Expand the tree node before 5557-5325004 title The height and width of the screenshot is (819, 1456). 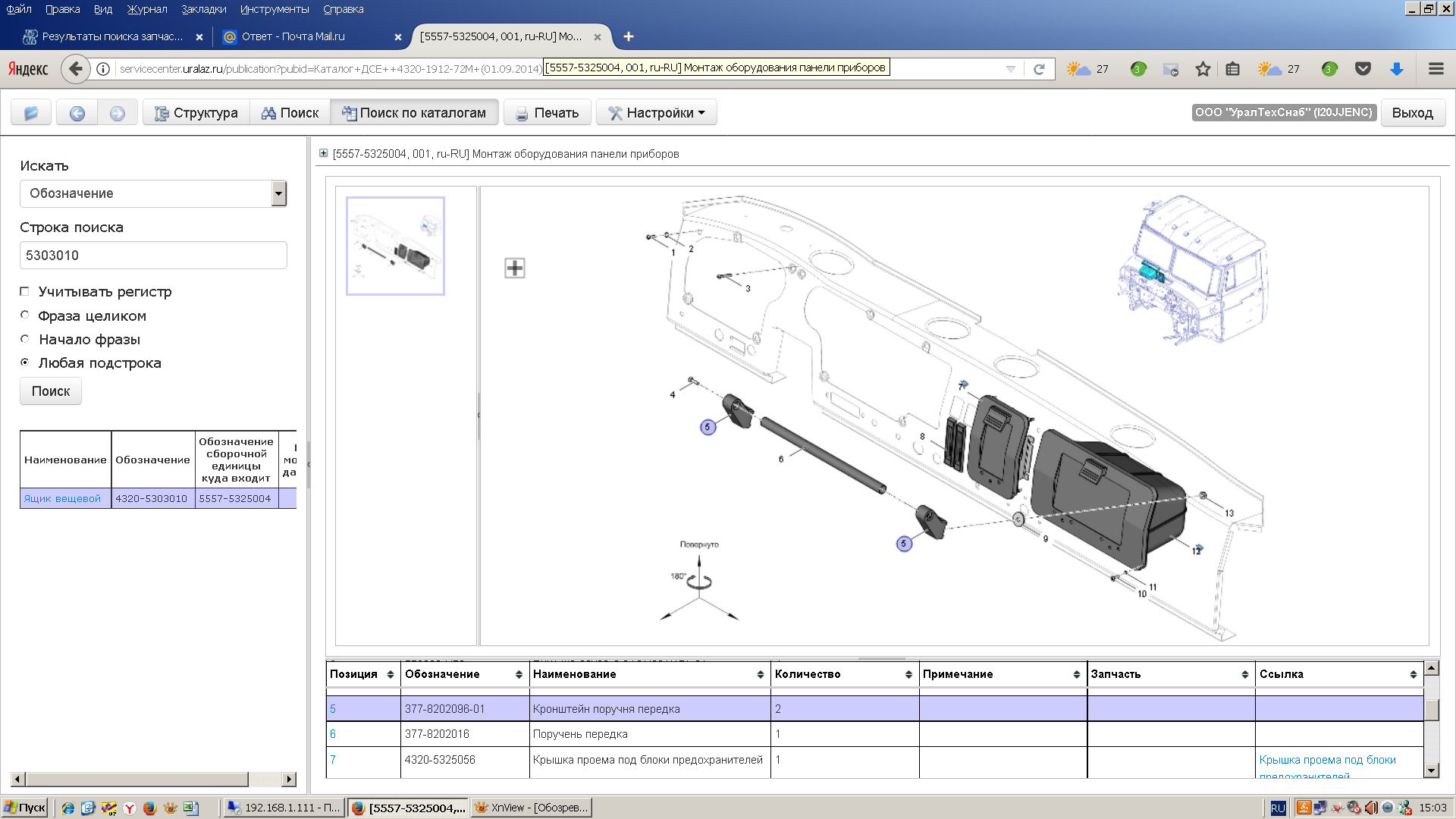pyautogui.click(x=324, y=153)
